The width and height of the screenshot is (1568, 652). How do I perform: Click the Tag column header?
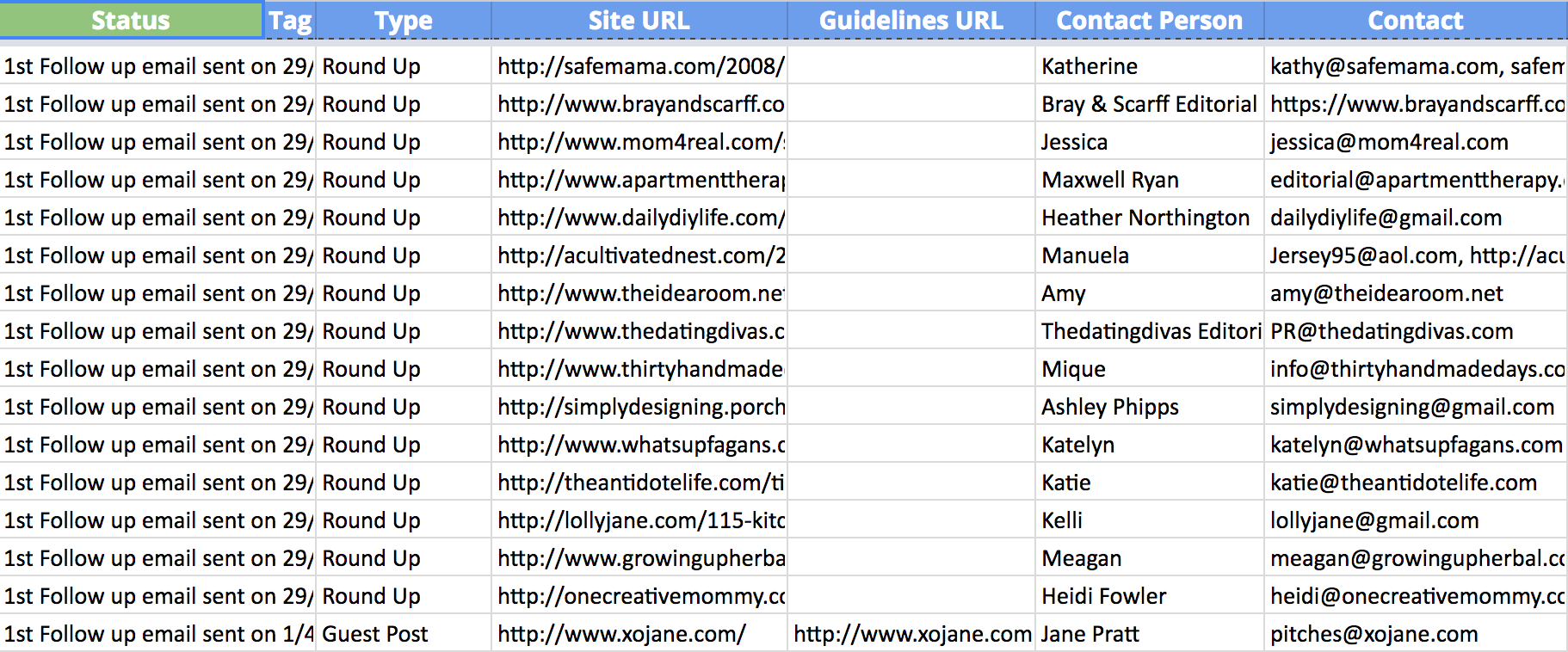pos(290,20)
